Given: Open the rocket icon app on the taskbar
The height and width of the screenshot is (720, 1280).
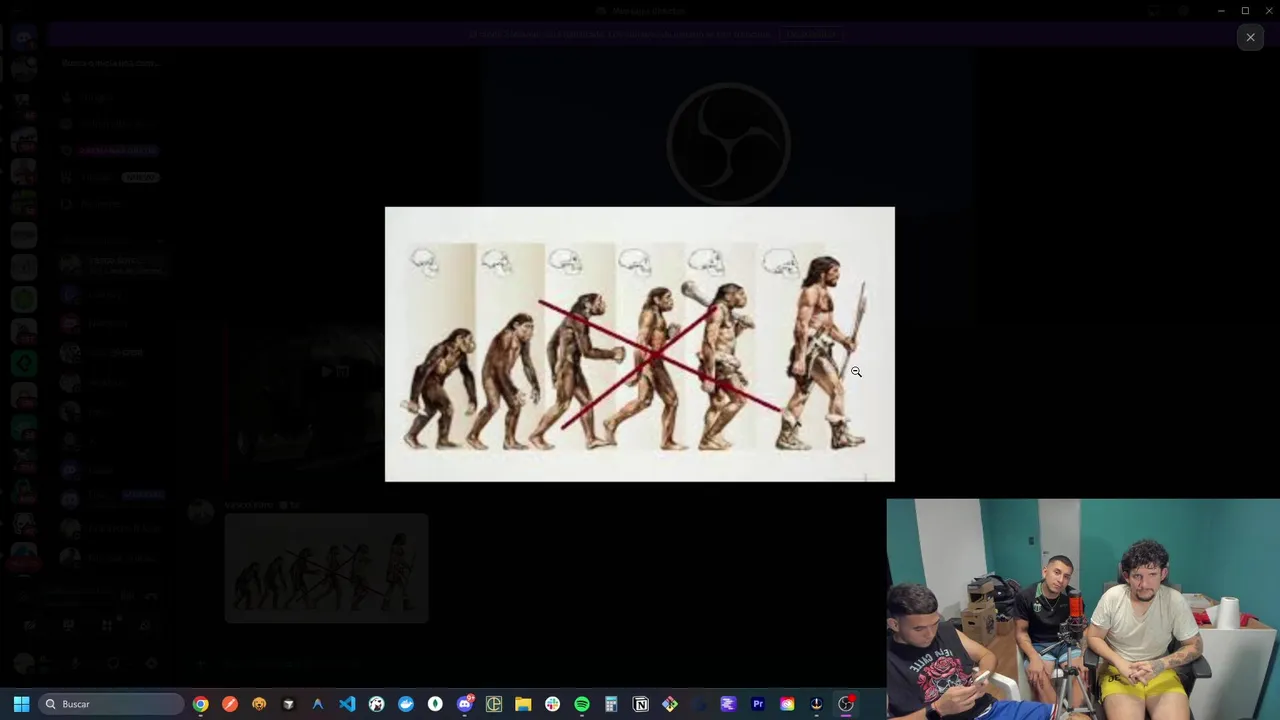Looking at the screenshot, I should (816, 704).
